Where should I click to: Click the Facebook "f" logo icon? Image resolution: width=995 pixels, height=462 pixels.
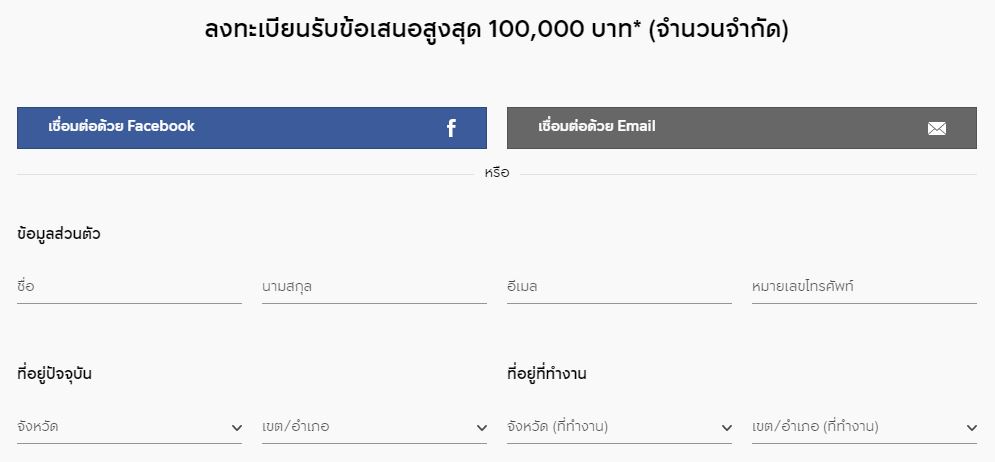pyautogui.click(x=451, y=128)
